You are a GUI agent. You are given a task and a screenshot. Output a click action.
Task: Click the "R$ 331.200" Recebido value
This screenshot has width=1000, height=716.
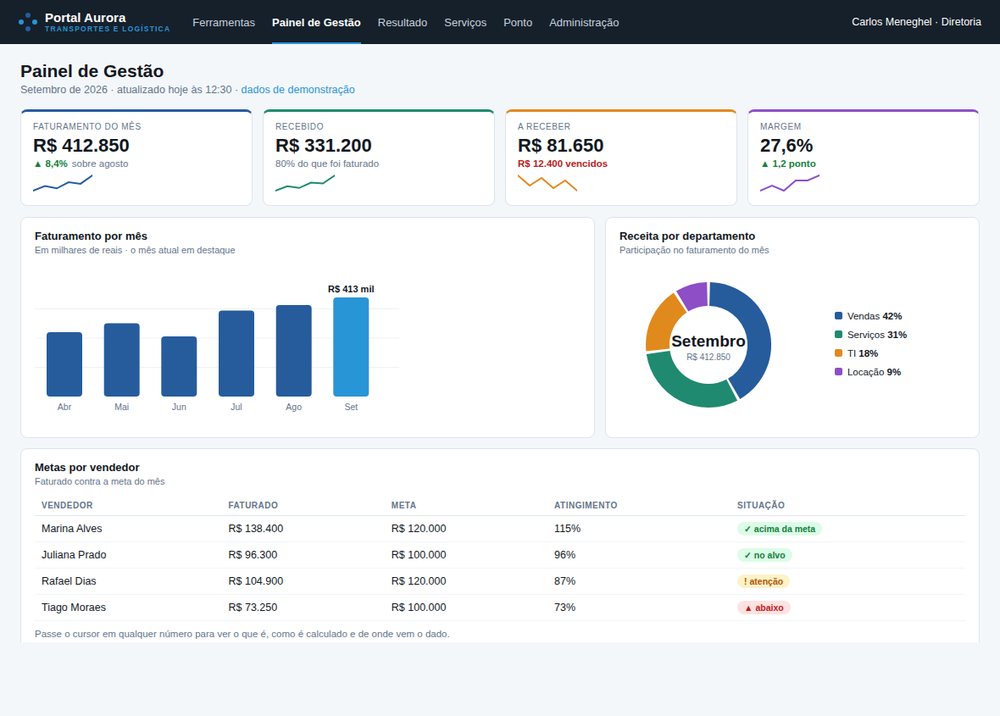click(x=323, y=145)
